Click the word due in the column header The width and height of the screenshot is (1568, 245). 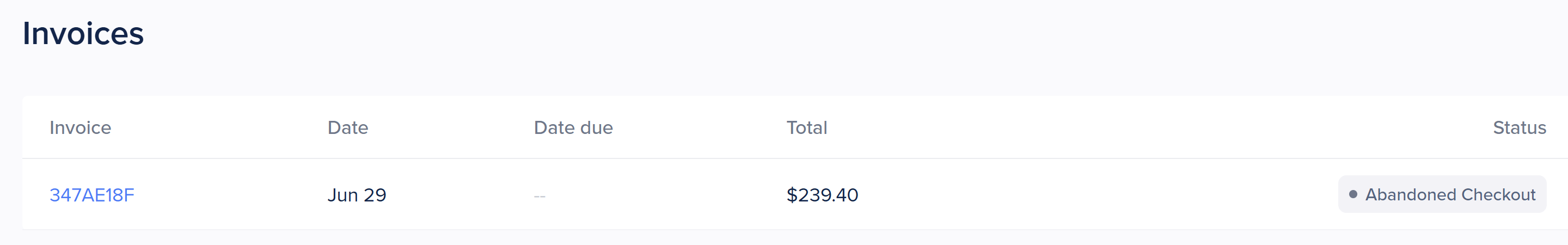pos(596,127)
